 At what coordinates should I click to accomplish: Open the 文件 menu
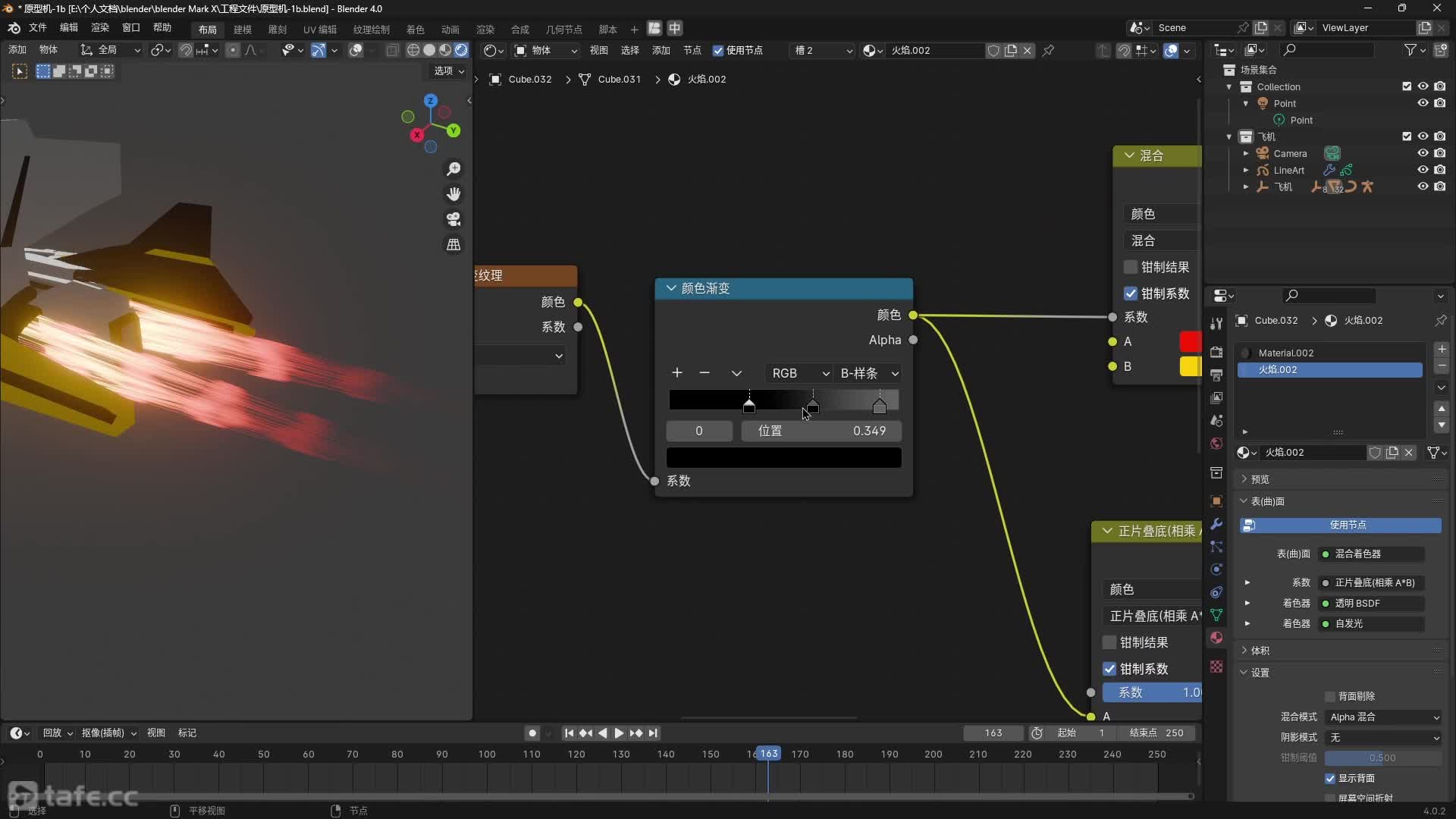pos(38,28)
